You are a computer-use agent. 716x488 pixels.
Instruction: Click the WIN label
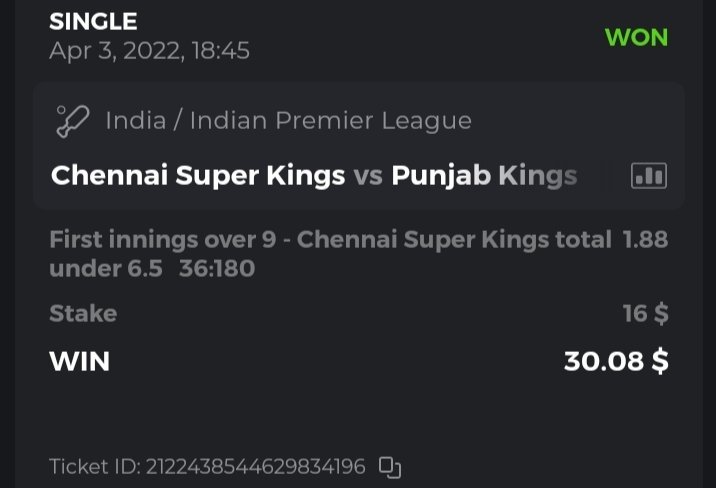[x=79, y=361]
